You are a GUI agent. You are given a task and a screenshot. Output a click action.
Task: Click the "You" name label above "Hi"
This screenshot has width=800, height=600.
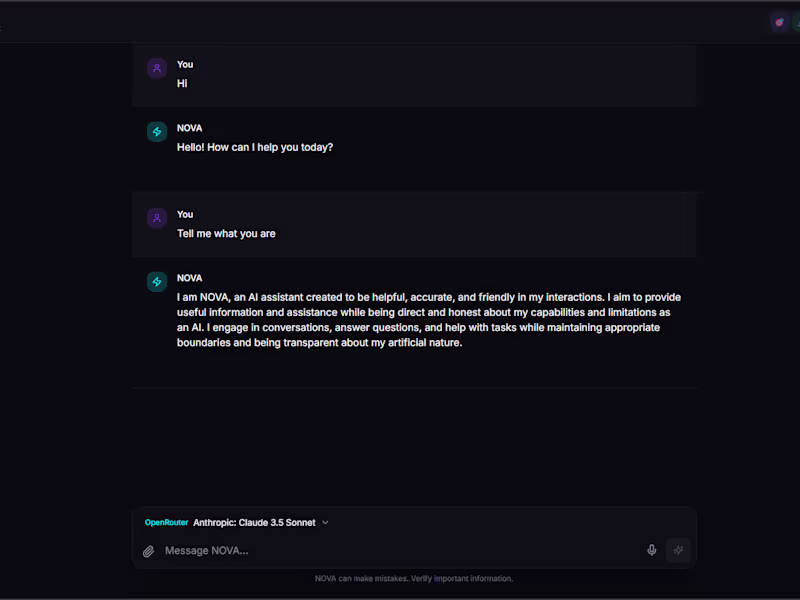tap(185, 65)
